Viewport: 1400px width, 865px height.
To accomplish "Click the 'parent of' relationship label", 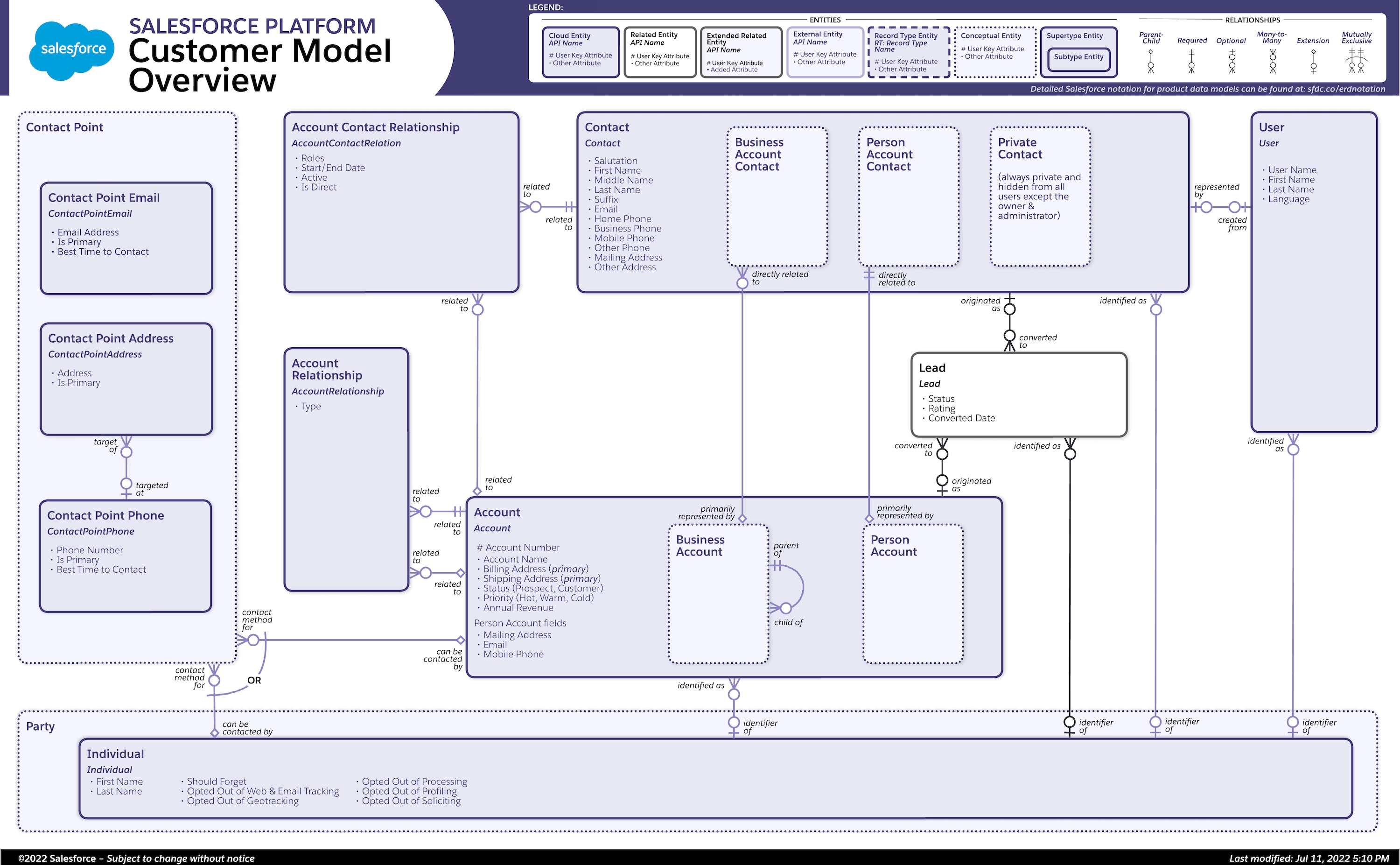I will (786, 549).
